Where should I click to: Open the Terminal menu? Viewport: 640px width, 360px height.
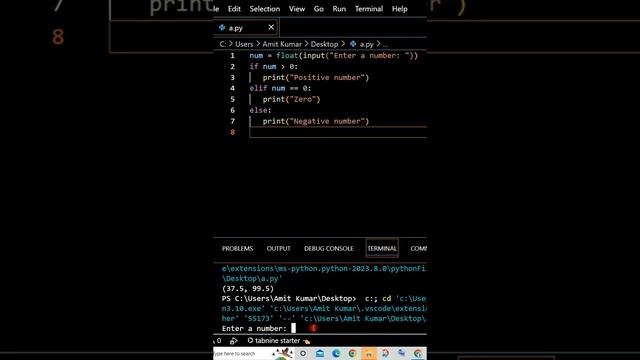[369, 9]
